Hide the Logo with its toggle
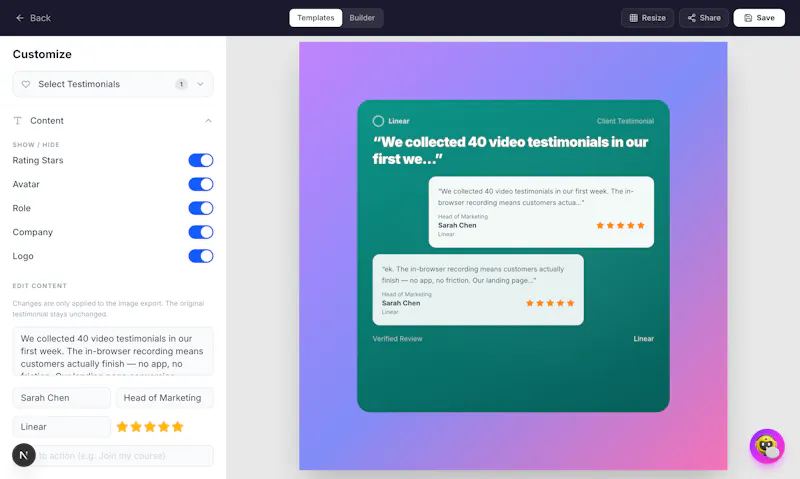 coord(201,256)
